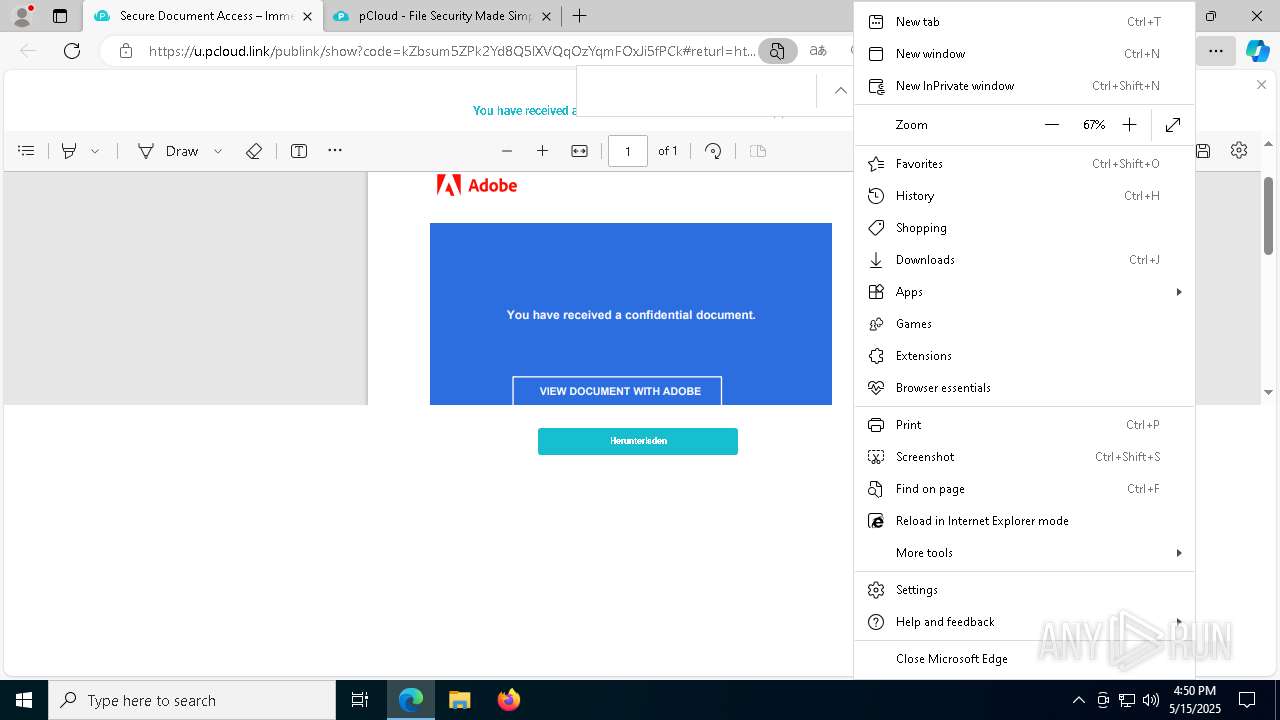Screen dimensions: 1280x720
Task: Open Favorites from the menu
Action: click(x=1025, y=164)
